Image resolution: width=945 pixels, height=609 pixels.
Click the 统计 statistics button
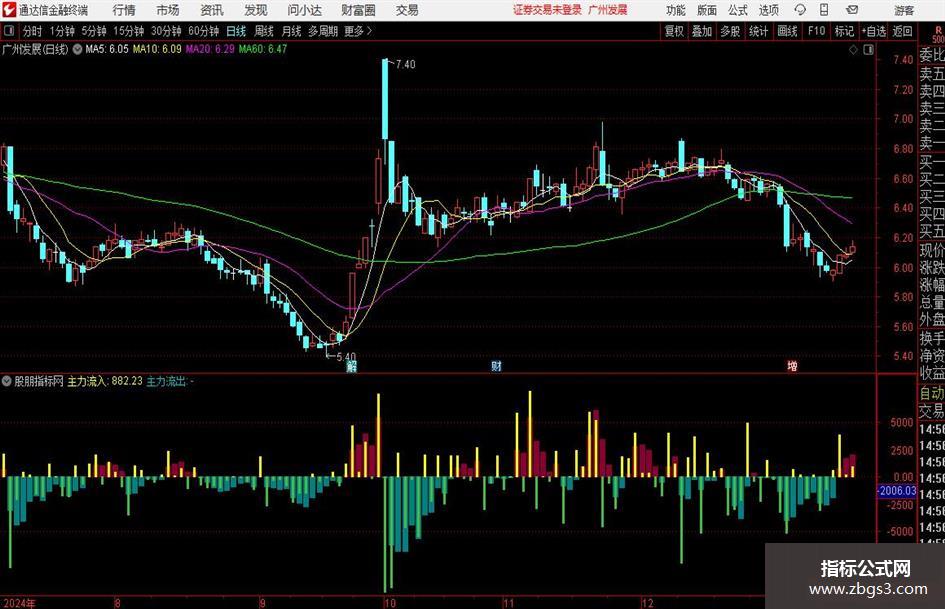[758, 31]
